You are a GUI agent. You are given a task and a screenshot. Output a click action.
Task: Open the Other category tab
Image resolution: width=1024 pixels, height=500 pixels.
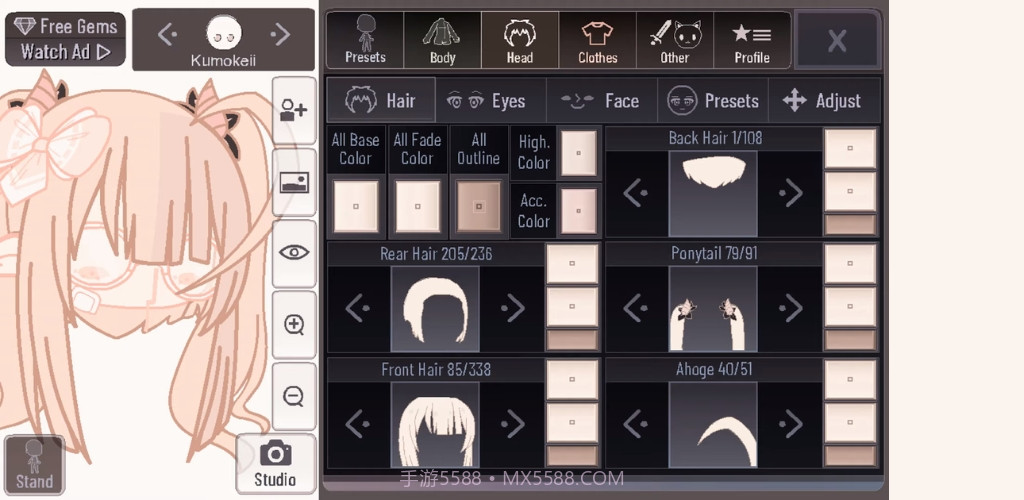click(x=675, y=41)
